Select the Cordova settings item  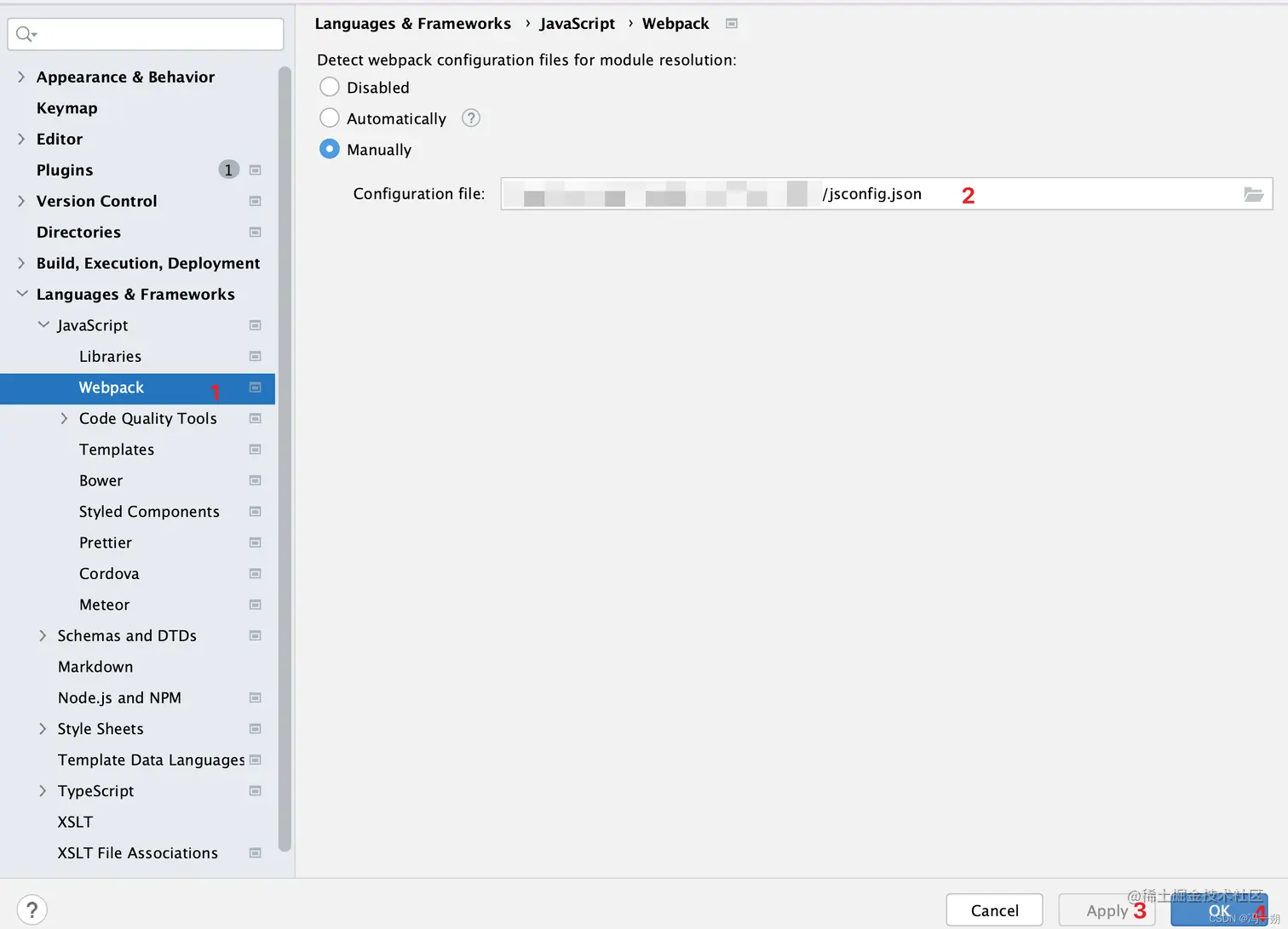[109, 574]
